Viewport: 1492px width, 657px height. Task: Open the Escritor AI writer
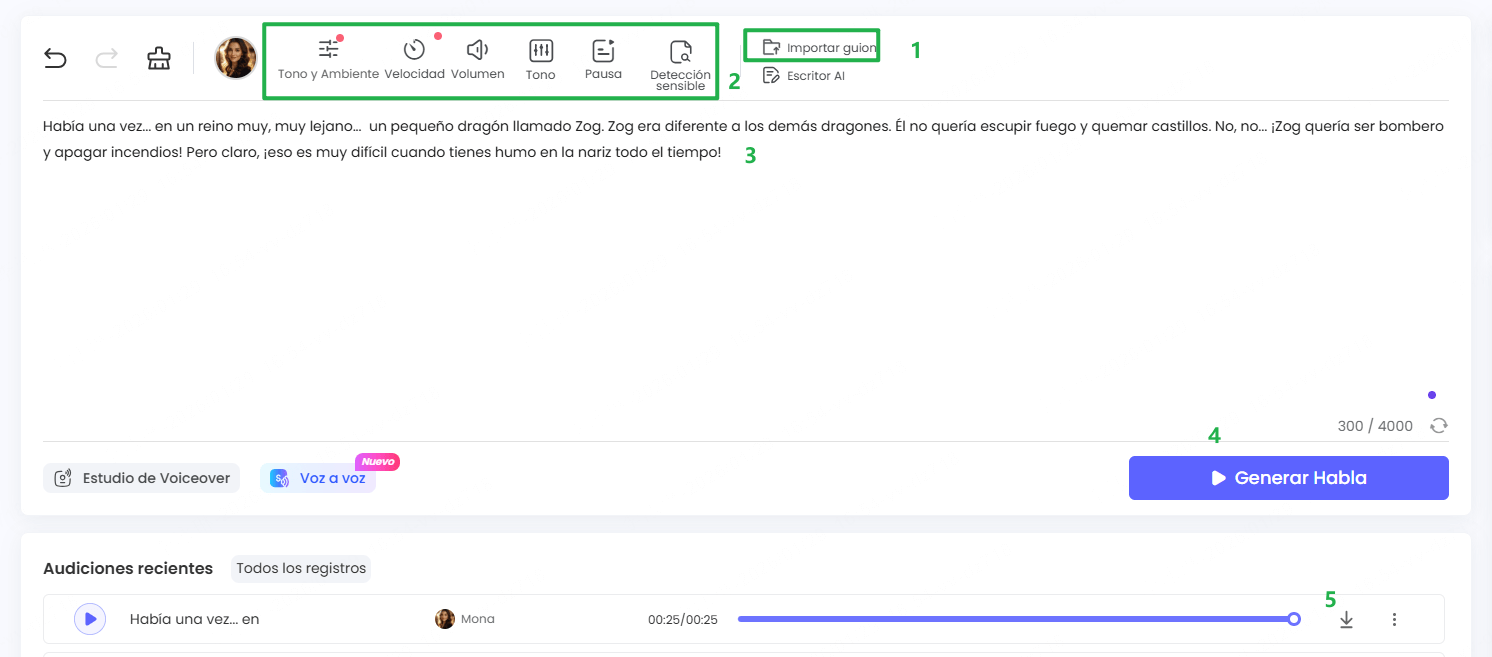tap(804, 75)
